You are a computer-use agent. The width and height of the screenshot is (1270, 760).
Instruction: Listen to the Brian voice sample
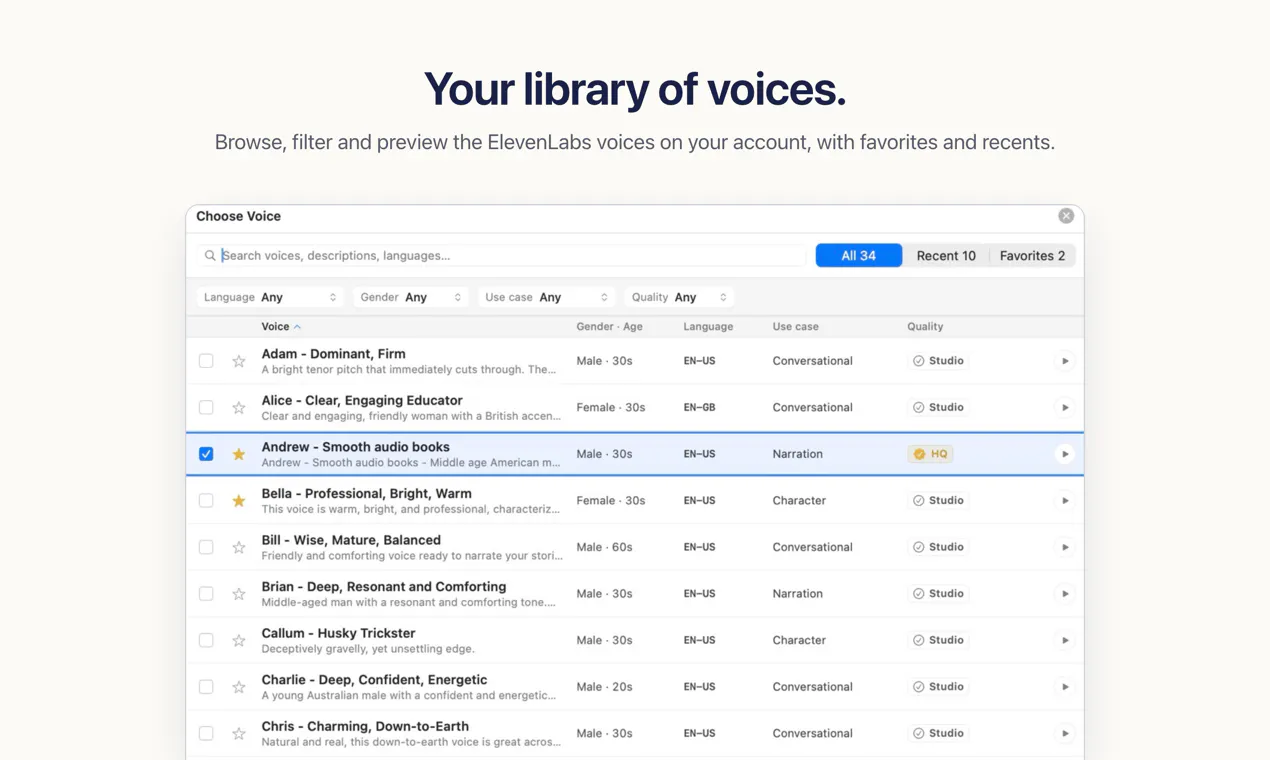point(1065,593)
